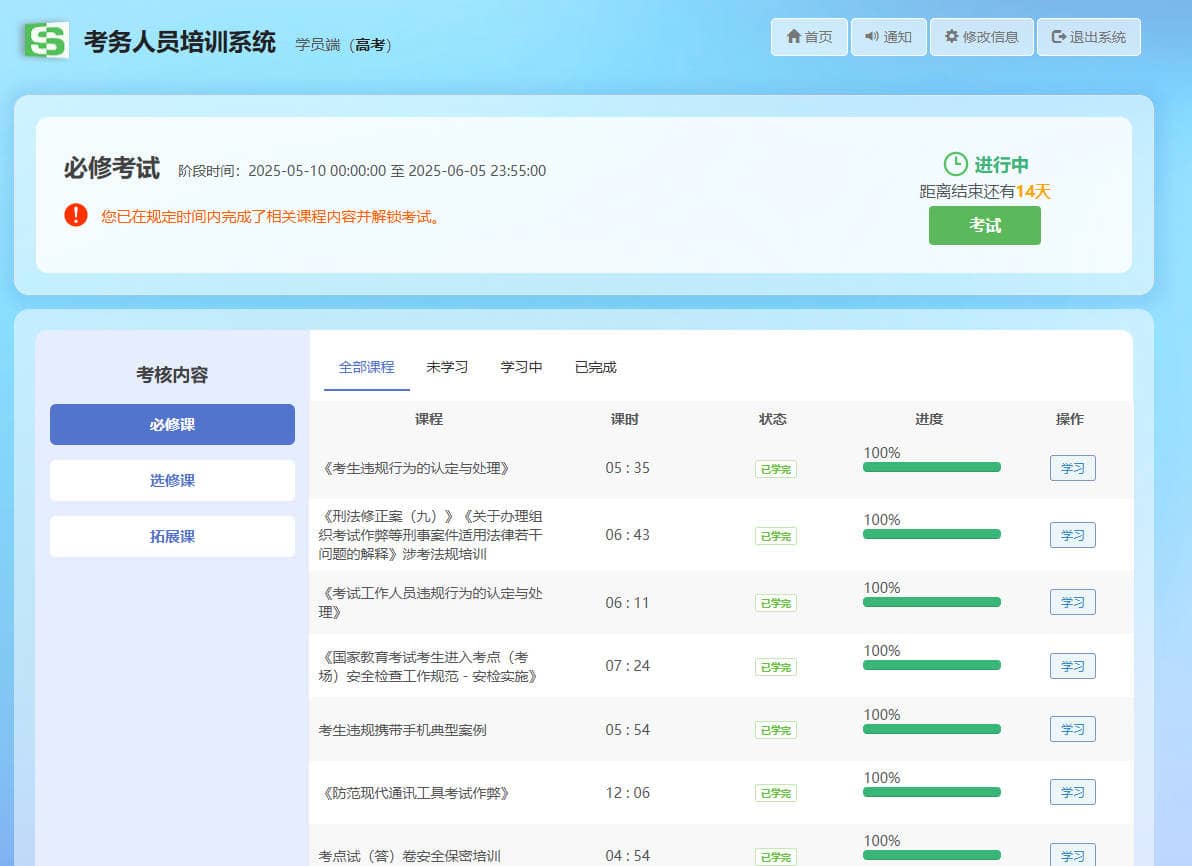Screen dimensions: 1192x866
Task: Click course title 考生违规携带手机典型案例
Action: tap(402, 730)
